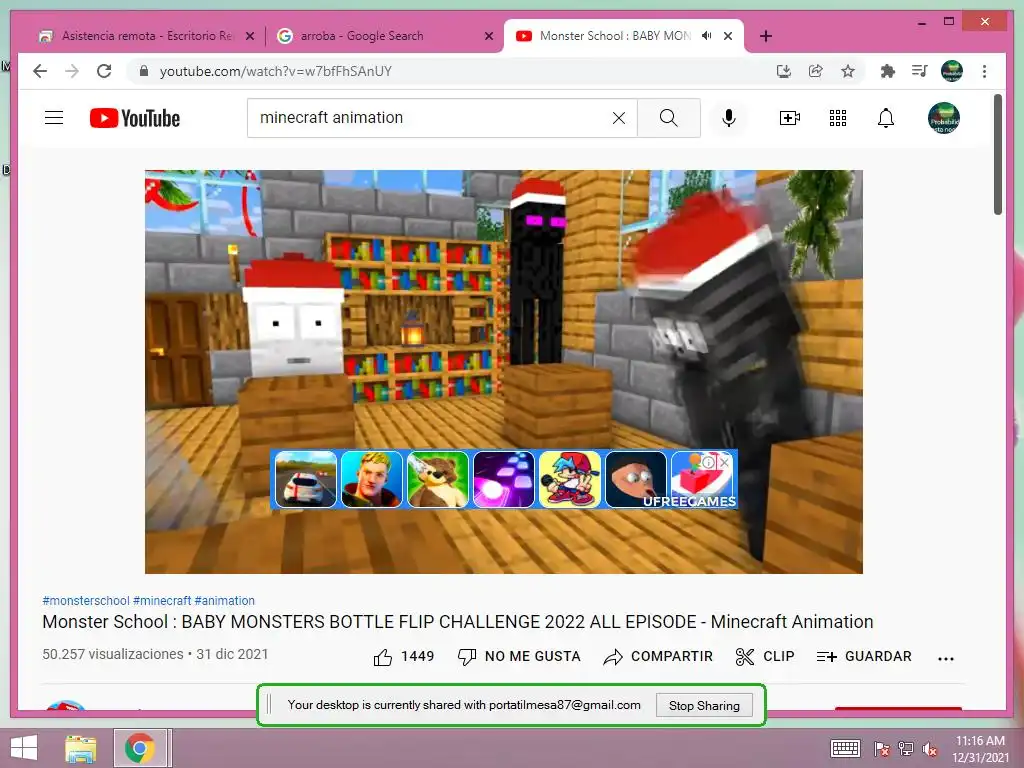The width and height of the screenshot is (1024, 768).
Task: Click the Chrome taskbar icon
Action: (140, 748)
